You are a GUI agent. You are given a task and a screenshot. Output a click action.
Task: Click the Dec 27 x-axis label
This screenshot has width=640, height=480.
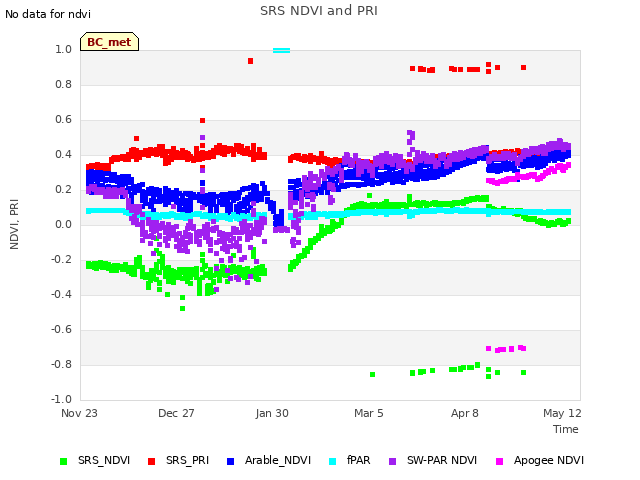(x=176, y=413)
